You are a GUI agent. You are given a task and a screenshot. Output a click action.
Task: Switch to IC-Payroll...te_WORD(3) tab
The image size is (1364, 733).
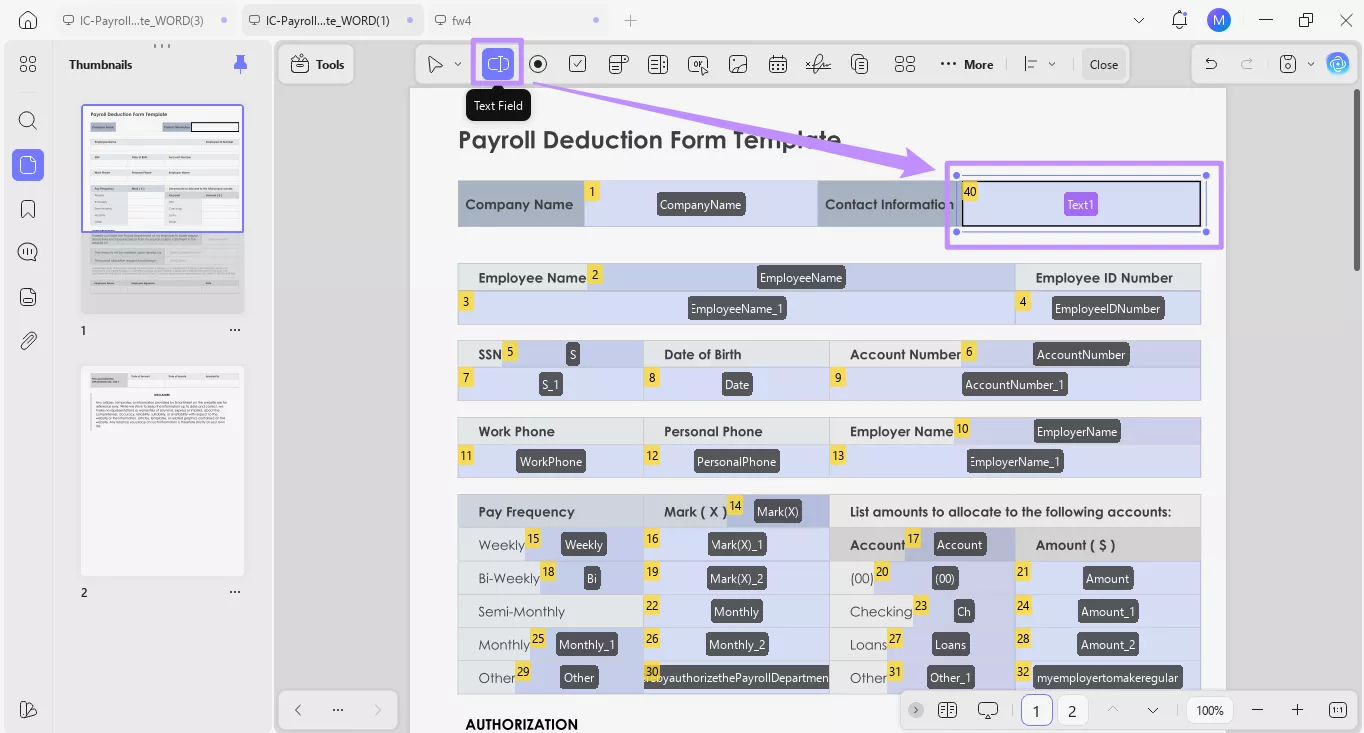tap(142, 20)
